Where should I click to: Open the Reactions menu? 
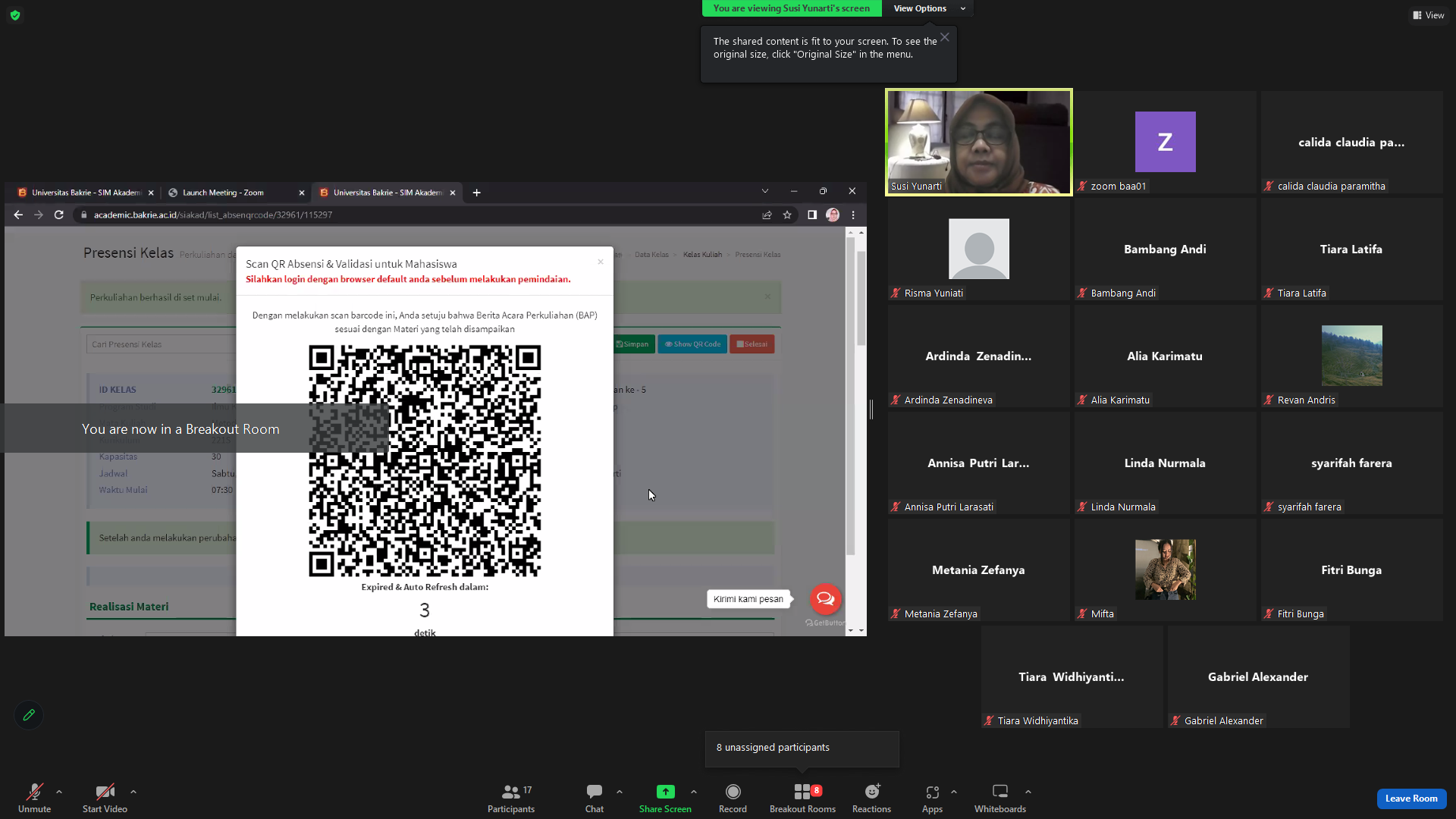pos(871,799)
